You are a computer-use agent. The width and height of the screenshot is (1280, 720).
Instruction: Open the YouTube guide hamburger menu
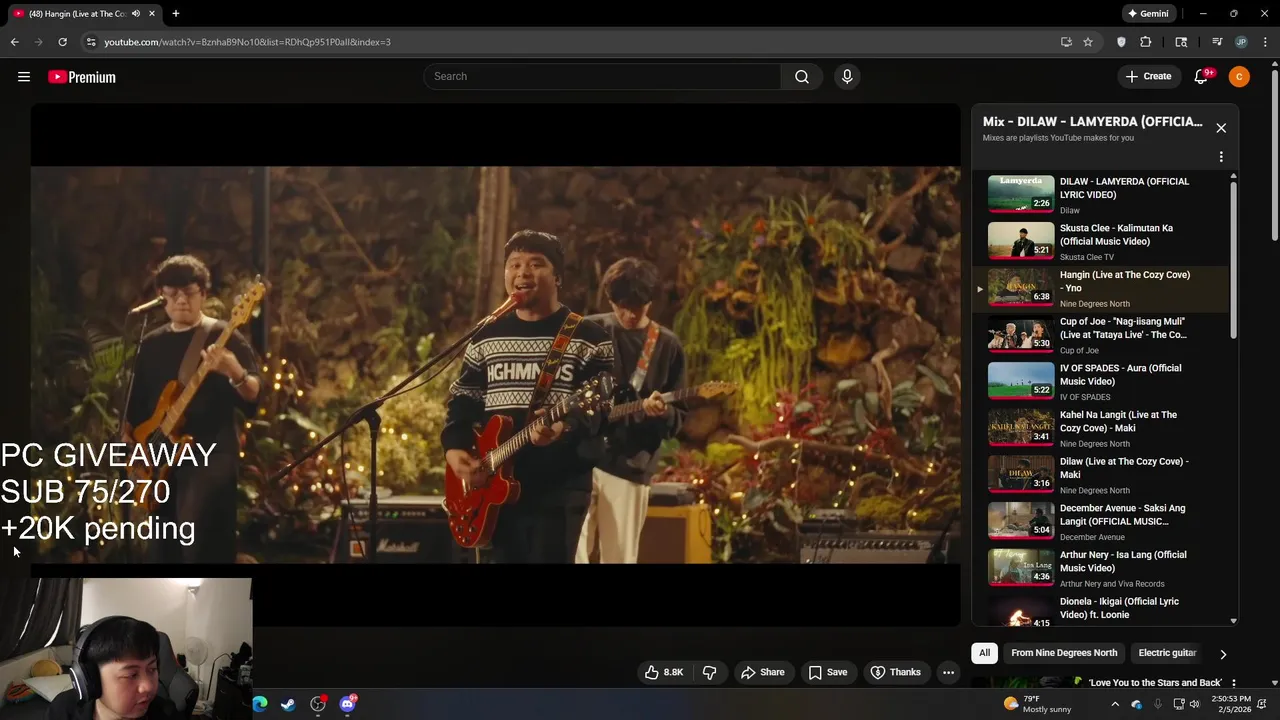pyautogui.click(x=24, y=77)
